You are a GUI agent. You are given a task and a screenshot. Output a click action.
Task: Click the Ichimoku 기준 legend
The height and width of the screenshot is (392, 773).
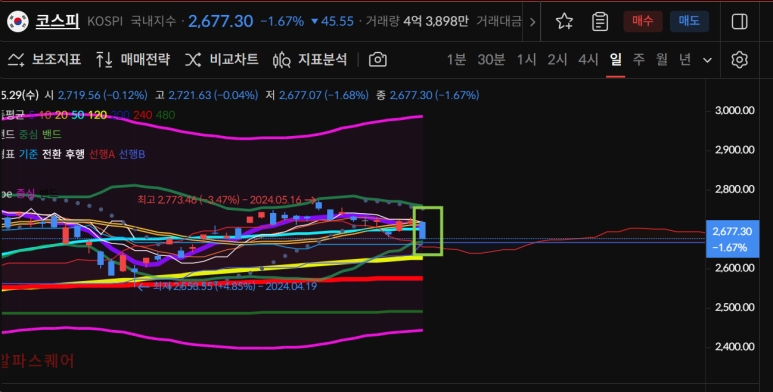(28, 154)
